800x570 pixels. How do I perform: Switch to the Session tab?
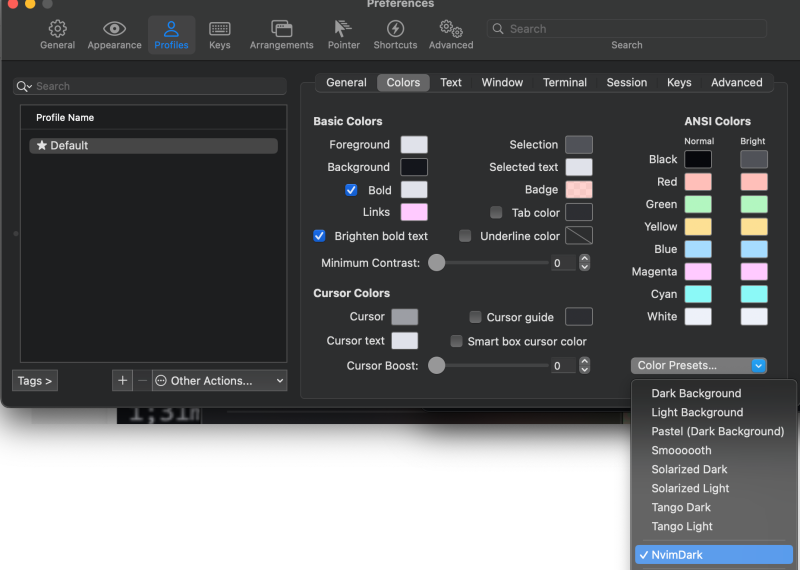coord(627,83)
